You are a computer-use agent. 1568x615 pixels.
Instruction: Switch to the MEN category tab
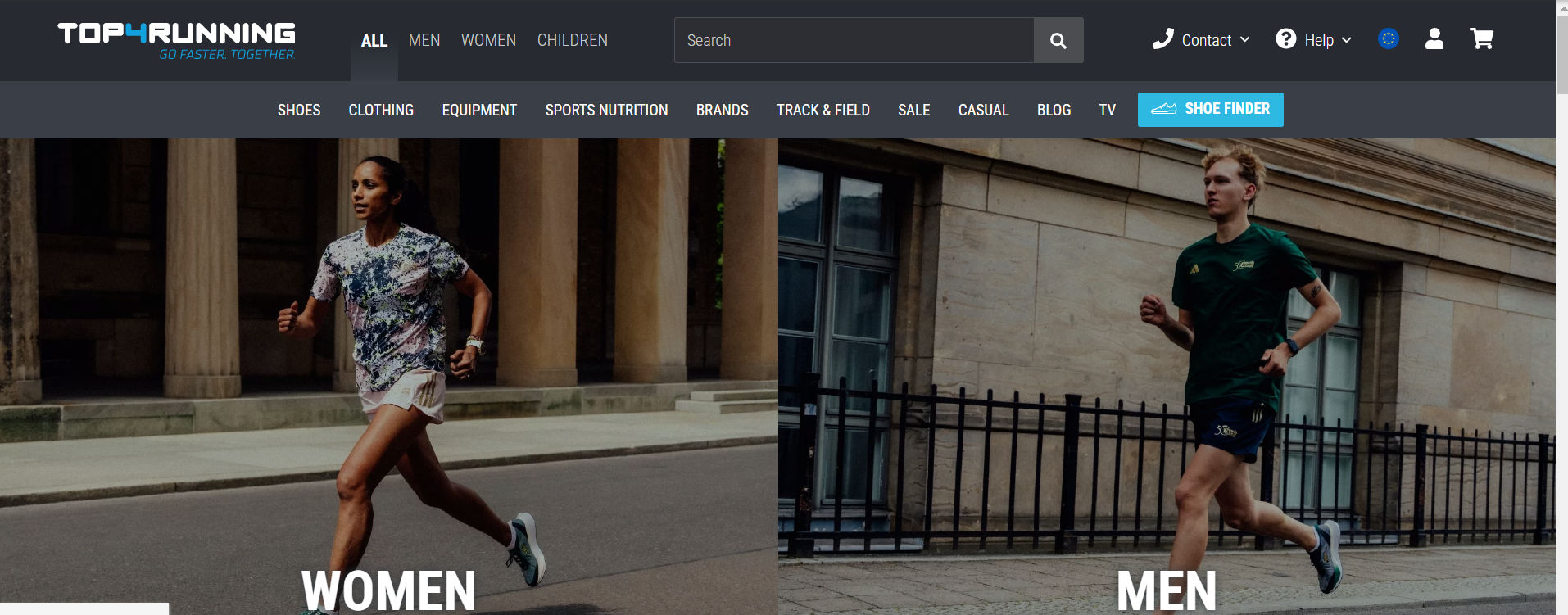point(424,40)
